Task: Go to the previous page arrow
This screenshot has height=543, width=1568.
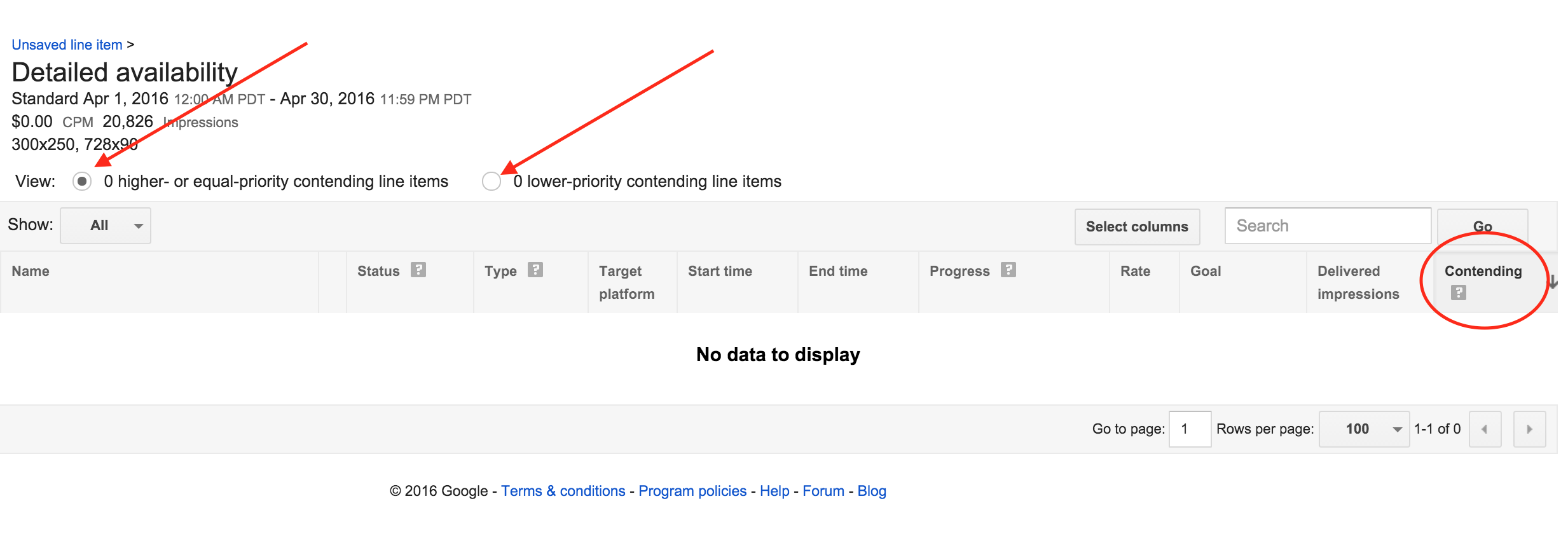Action: [x=1485, y=429]
